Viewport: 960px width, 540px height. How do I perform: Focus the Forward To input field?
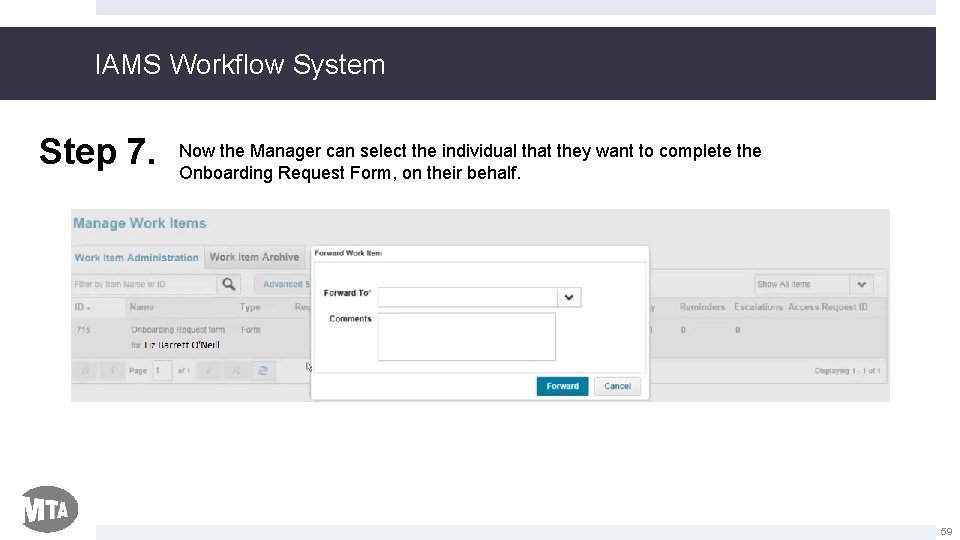click(467, 297)
